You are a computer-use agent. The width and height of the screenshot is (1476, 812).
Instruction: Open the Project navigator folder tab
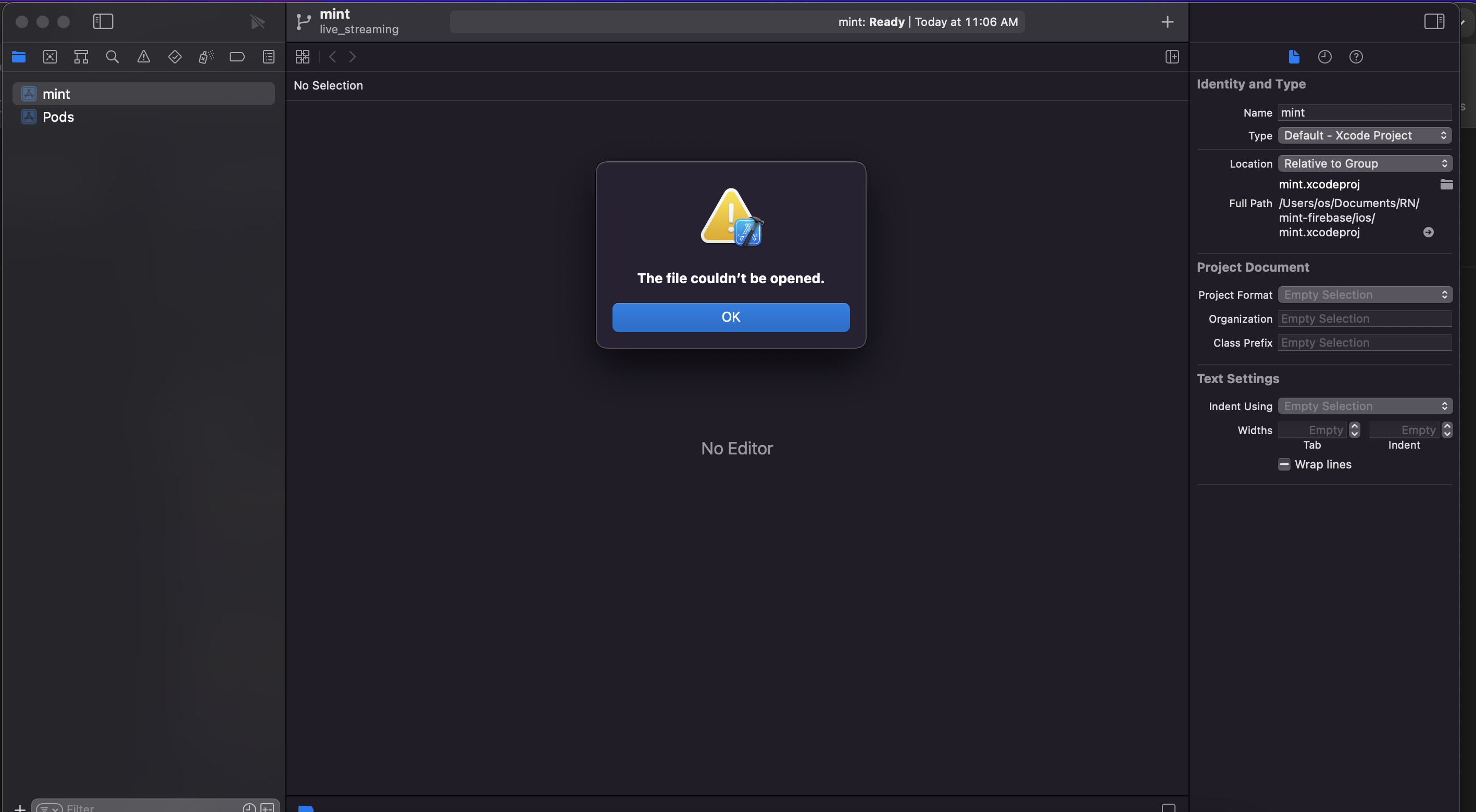[19, 57]
